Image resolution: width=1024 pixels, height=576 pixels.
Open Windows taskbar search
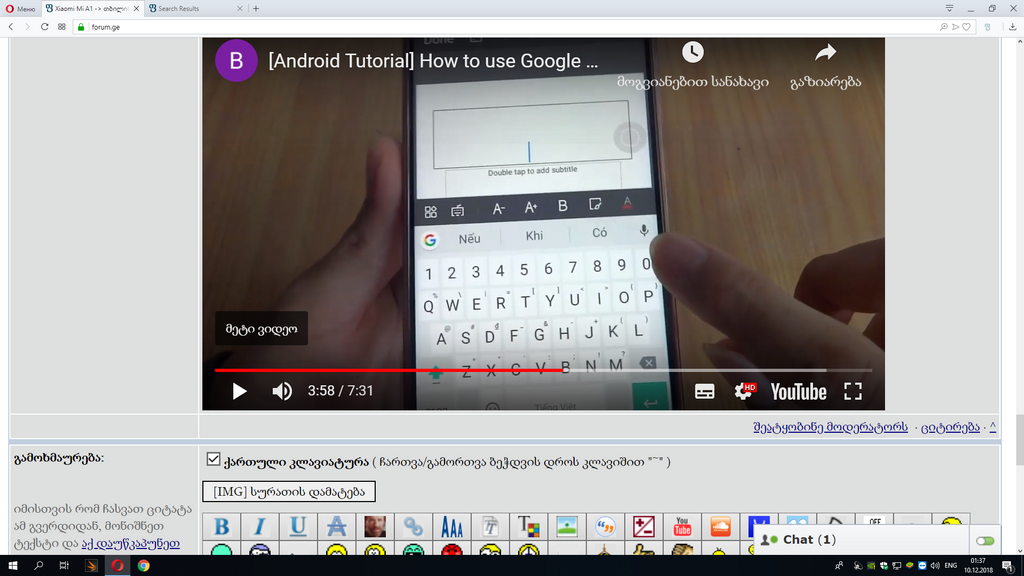coord(39,566)
